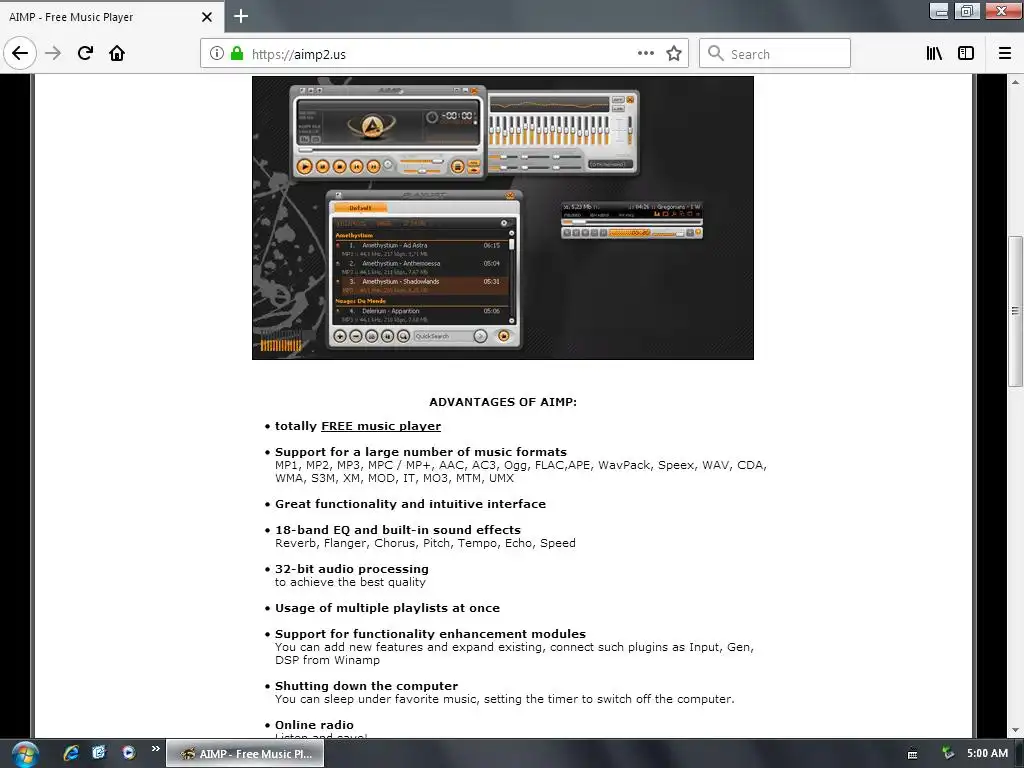The width and height of the screenshot is (1024, 768).
Task: Open the Library icon in the toolbar
Action: coord(934,54)
